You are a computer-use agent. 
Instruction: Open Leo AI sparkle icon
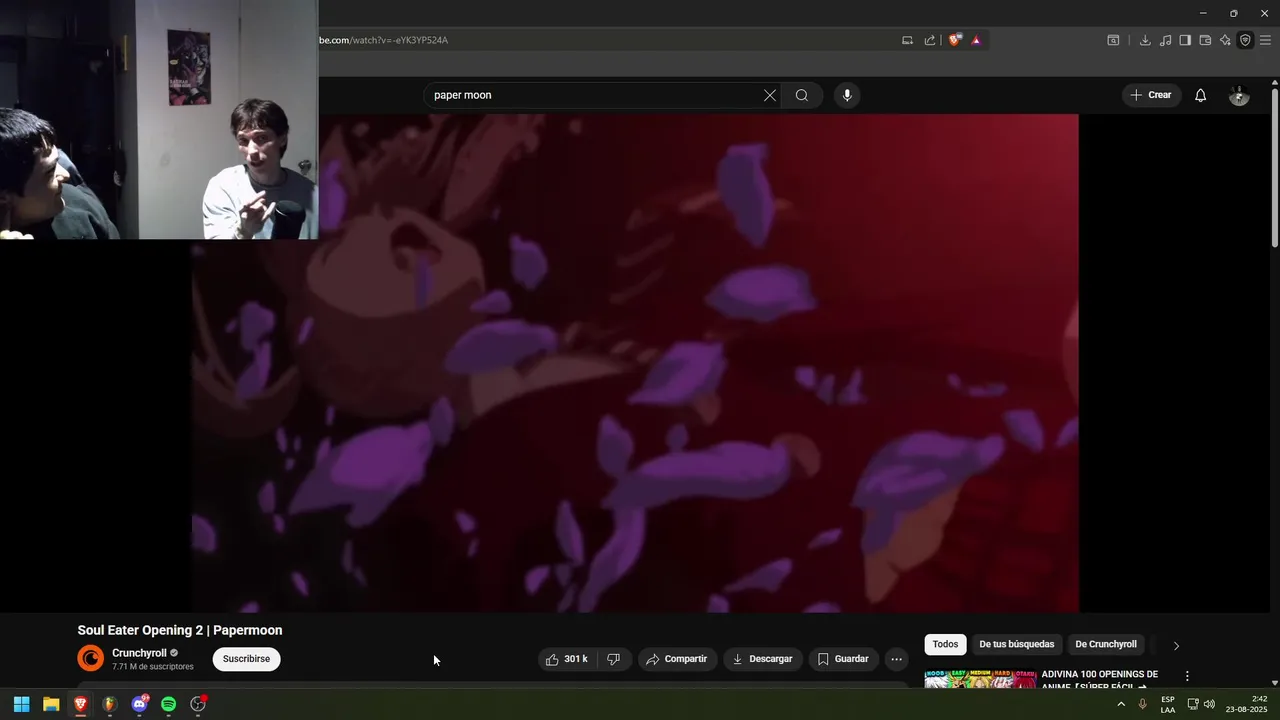[1225, 40]
